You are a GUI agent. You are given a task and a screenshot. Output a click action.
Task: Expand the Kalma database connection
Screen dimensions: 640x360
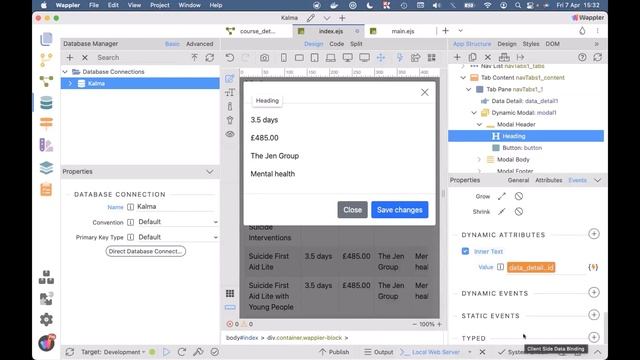[x=70, y=83]
